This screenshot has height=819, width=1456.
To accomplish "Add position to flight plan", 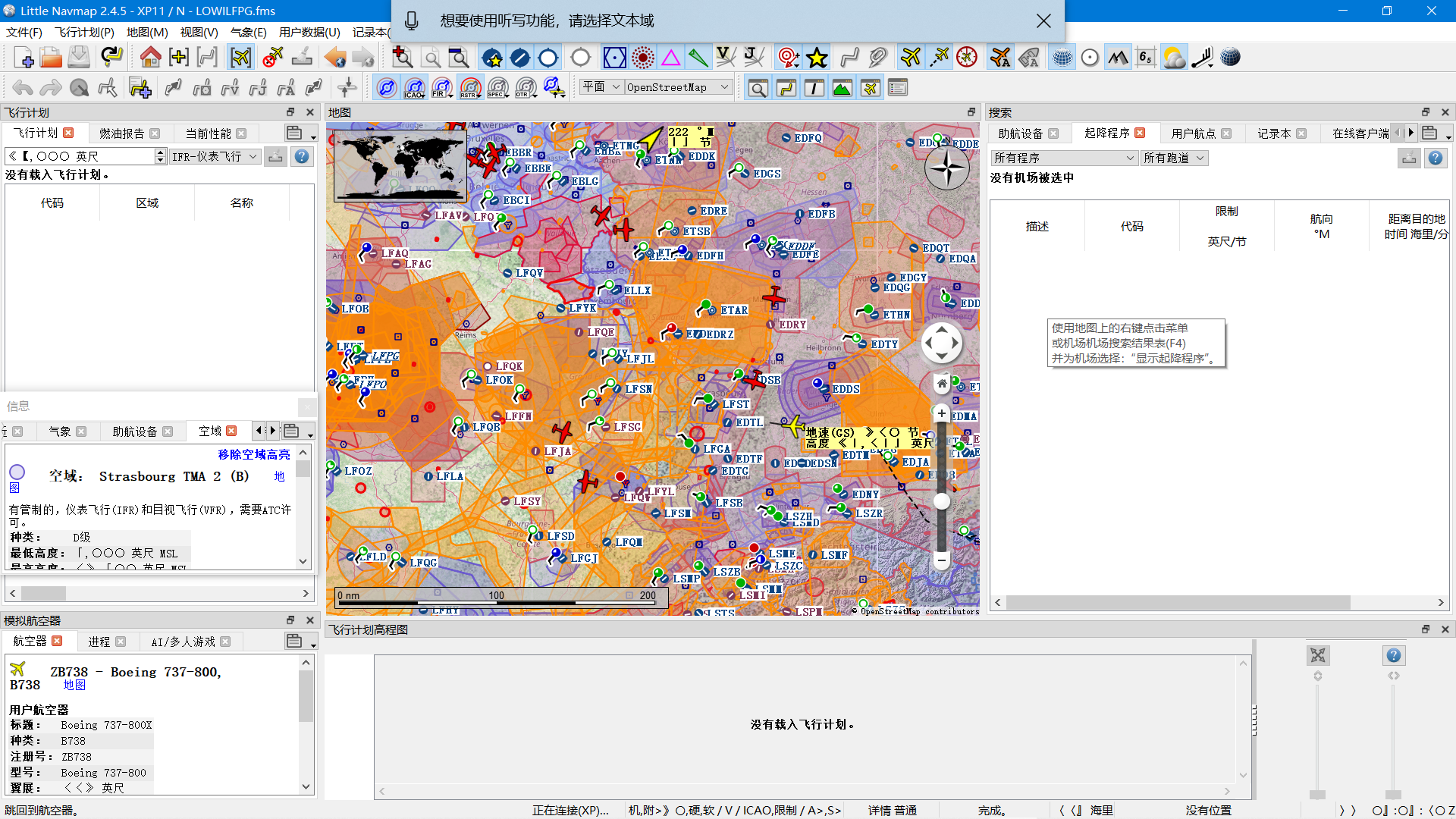I will [x=140, y=88].
